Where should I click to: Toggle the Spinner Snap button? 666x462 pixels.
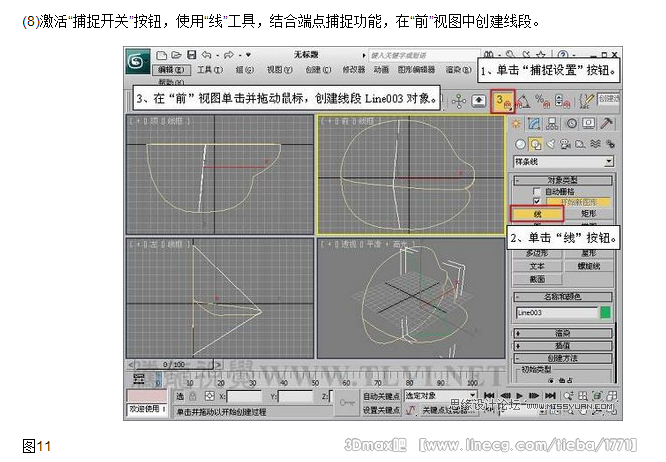click(562, 101)
